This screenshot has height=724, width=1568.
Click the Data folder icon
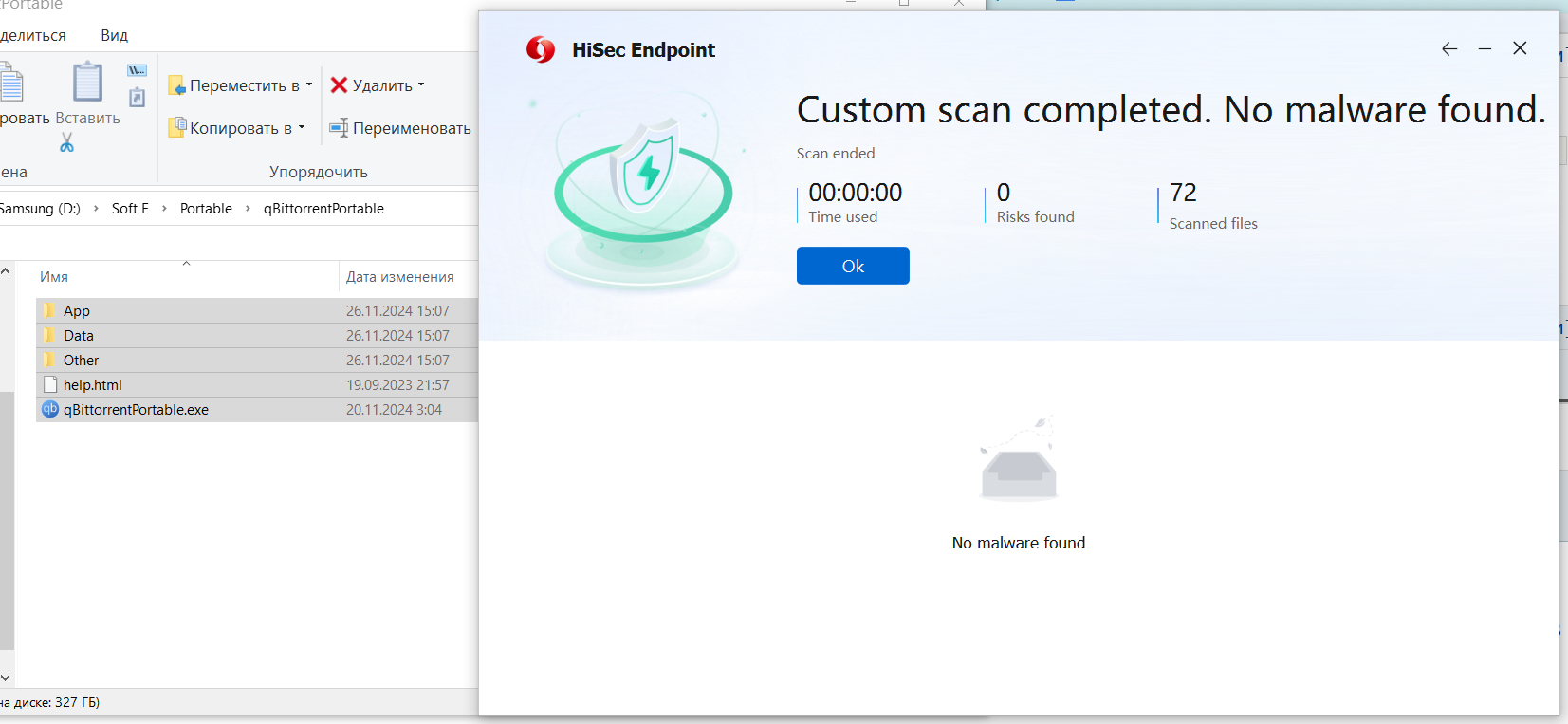coord(49,335)
